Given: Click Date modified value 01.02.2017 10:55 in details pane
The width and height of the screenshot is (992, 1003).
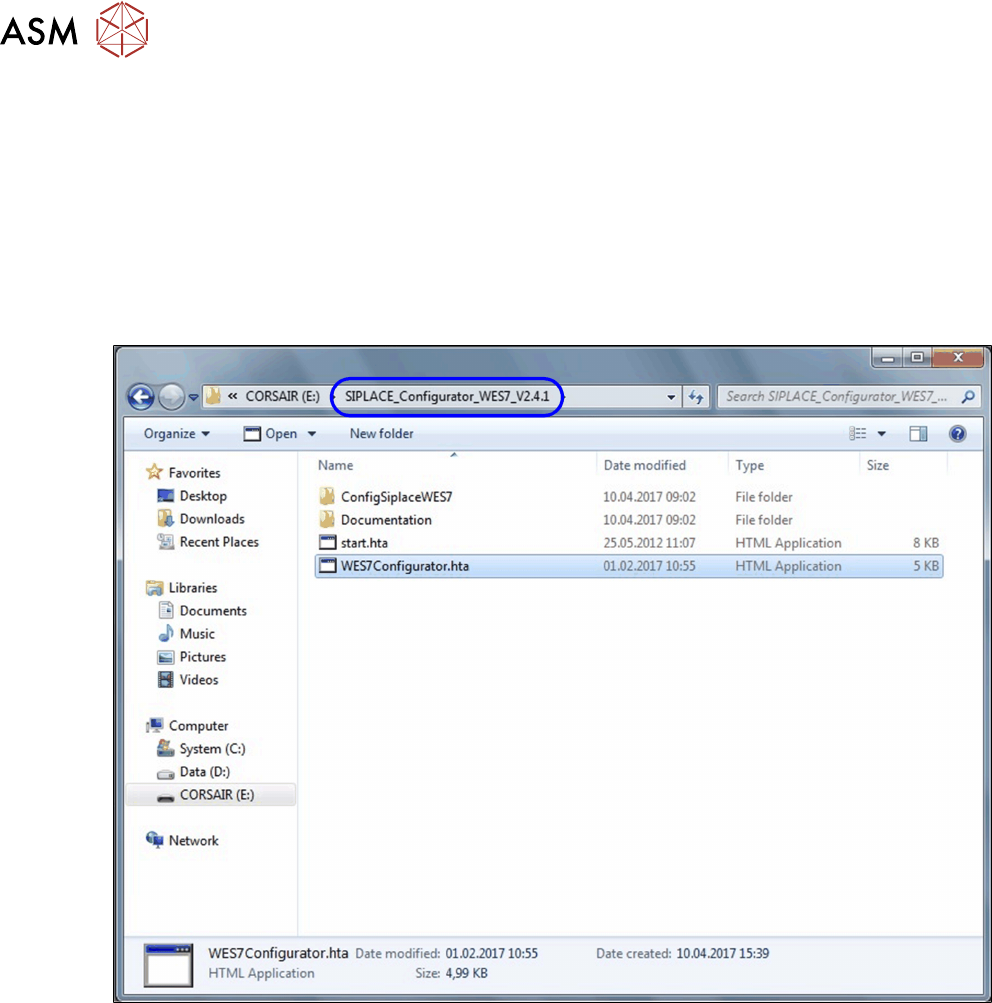Looking at the screenshot, I should (491, 954).
